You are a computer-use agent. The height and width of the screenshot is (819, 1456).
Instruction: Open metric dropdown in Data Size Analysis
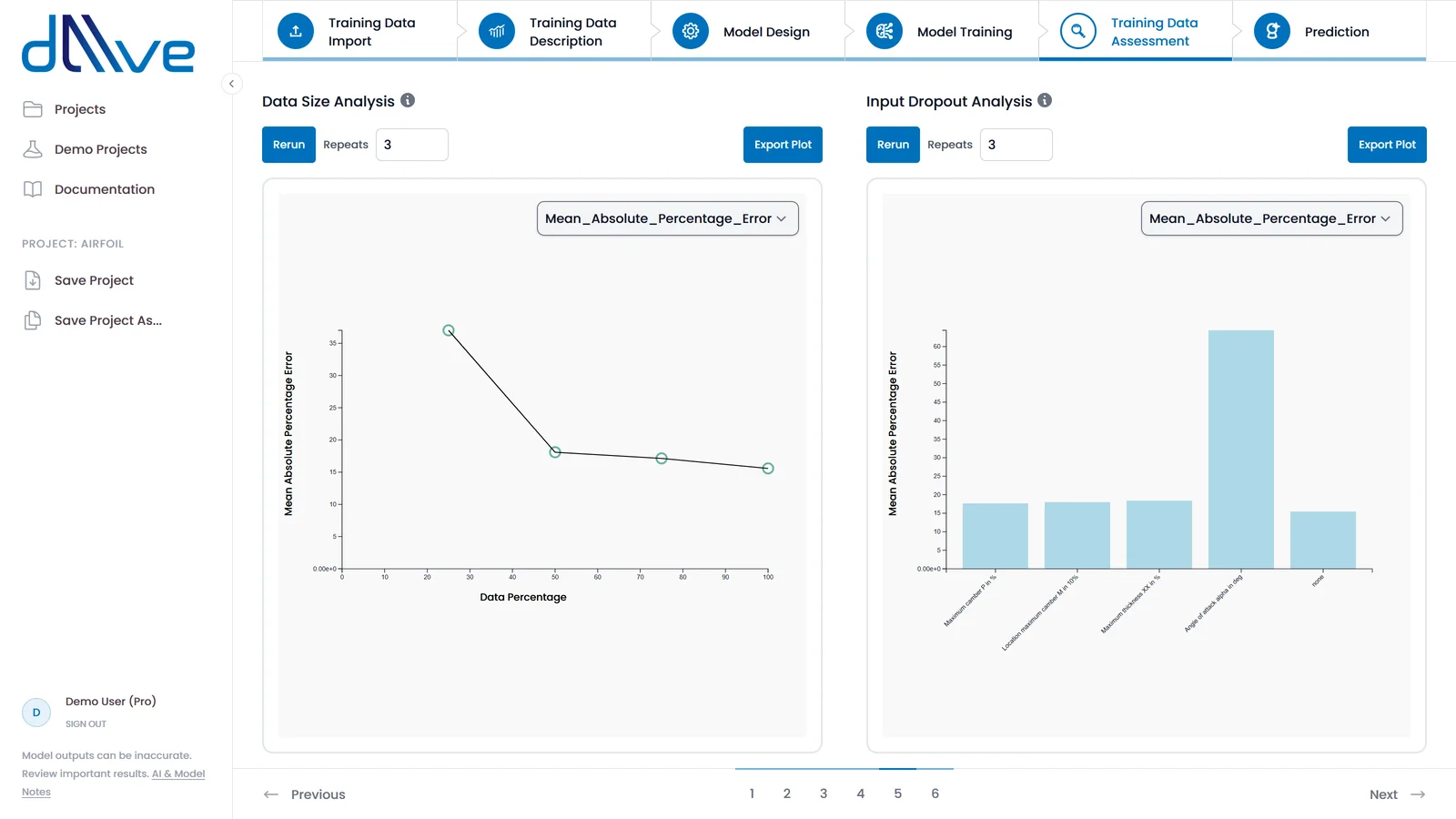tap(668, 218)
